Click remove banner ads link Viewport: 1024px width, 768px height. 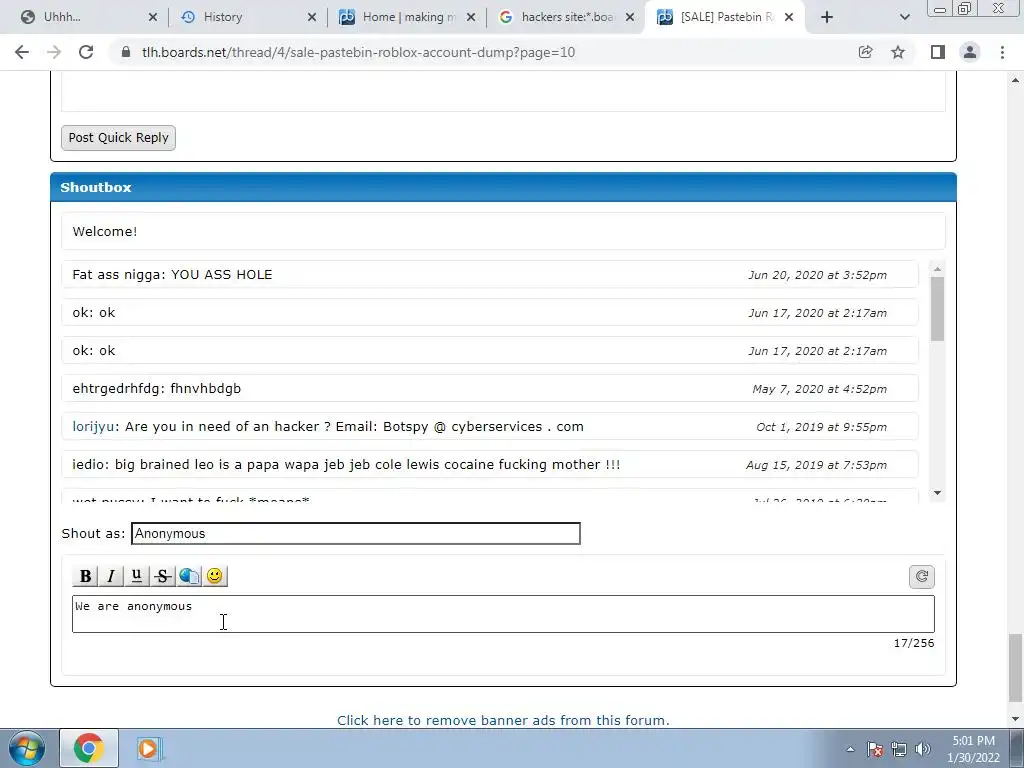503,720
